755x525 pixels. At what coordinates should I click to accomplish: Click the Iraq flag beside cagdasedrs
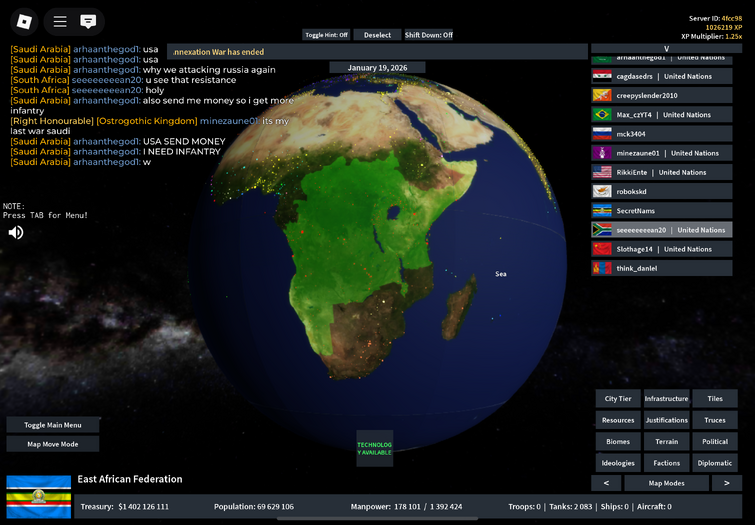[602, 76]
